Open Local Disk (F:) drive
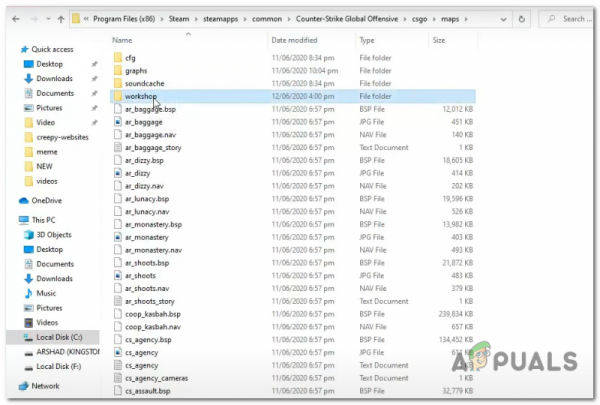 click(x=59, y=366)
